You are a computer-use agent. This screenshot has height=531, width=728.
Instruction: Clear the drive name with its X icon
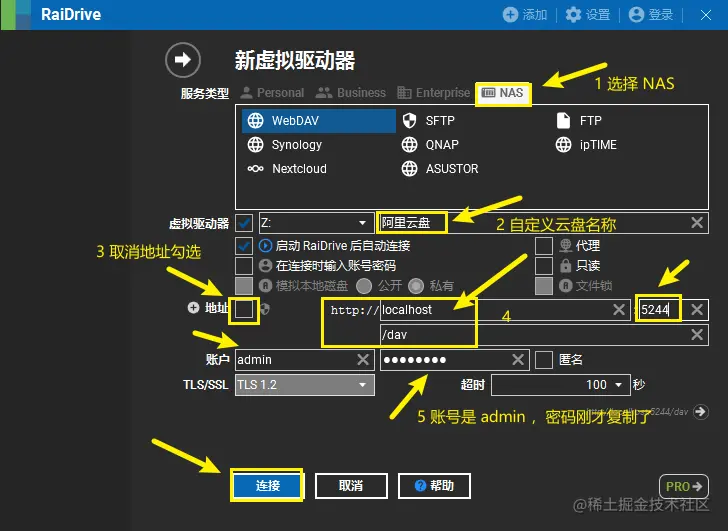point(696,222)
